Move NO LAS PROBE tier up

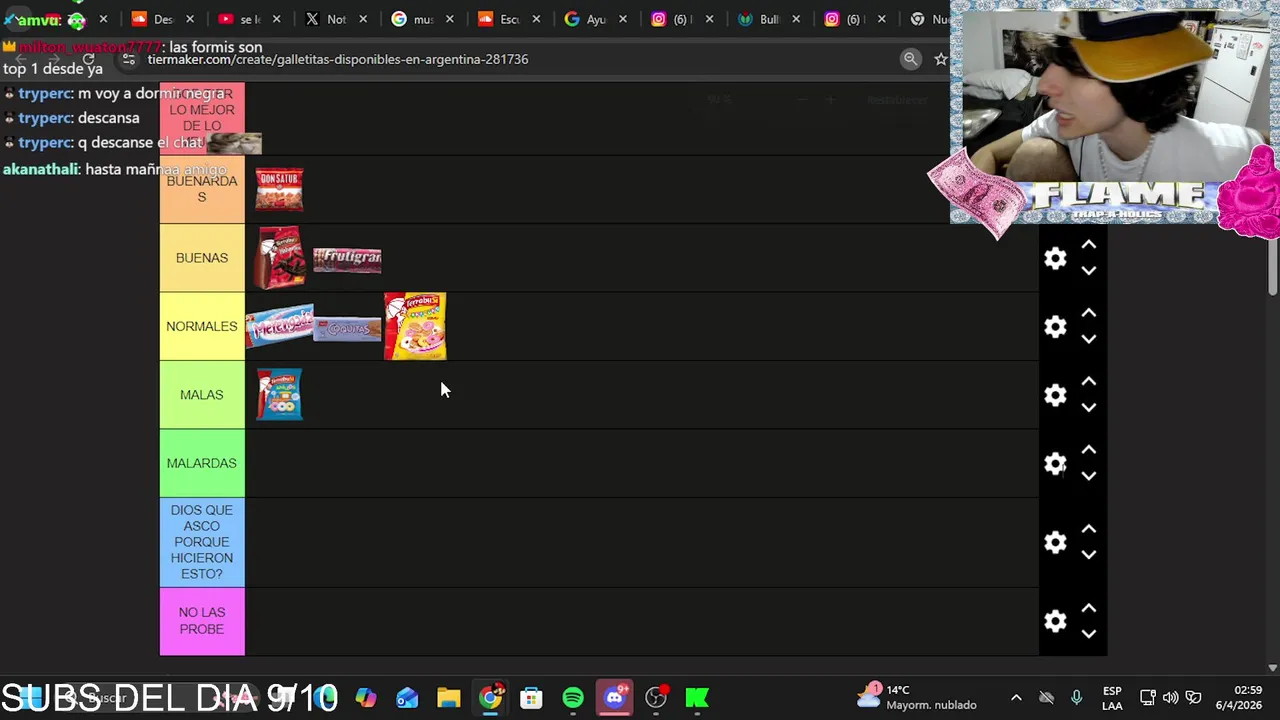pyautogui.click(x=1089, y=608)
